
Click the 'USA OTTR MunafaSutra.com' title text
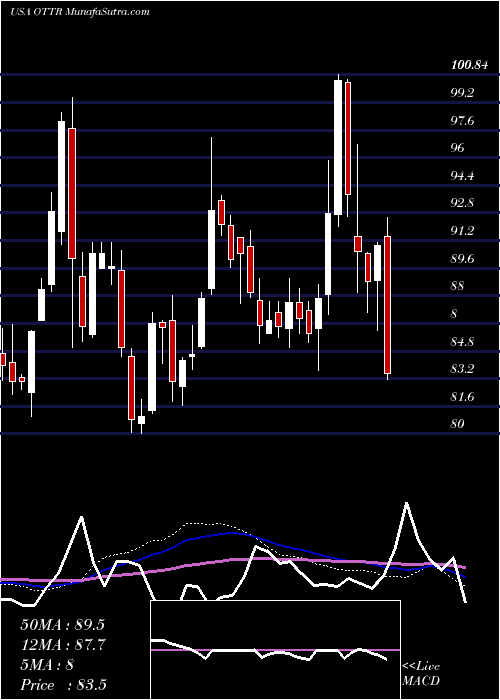tap(79, 12)
